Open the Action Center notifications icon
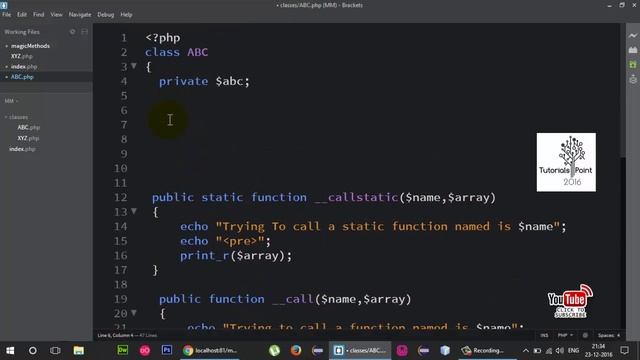Viewport: 640px width, 360px height. point(624,350)
